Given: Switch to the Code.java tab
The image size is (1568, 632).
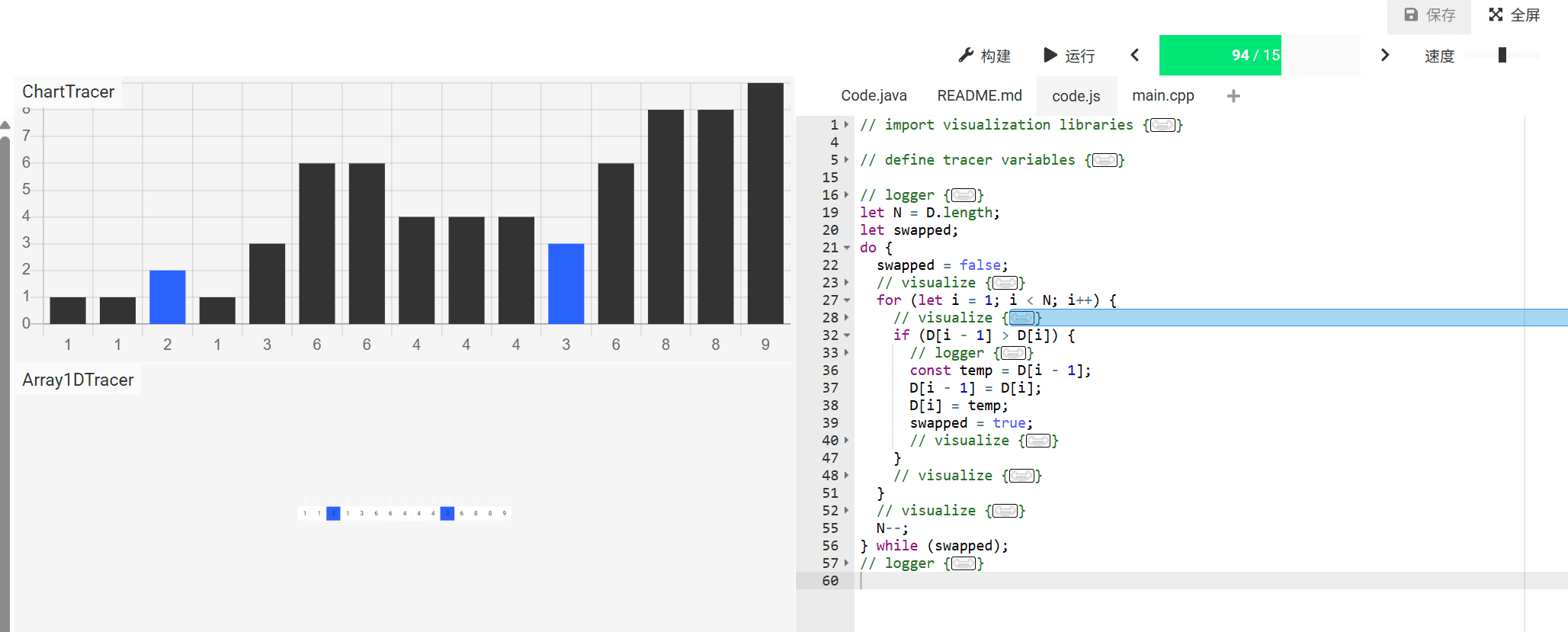Looking at the screenshot, I should pyautogui.click(x=874, y=95).
